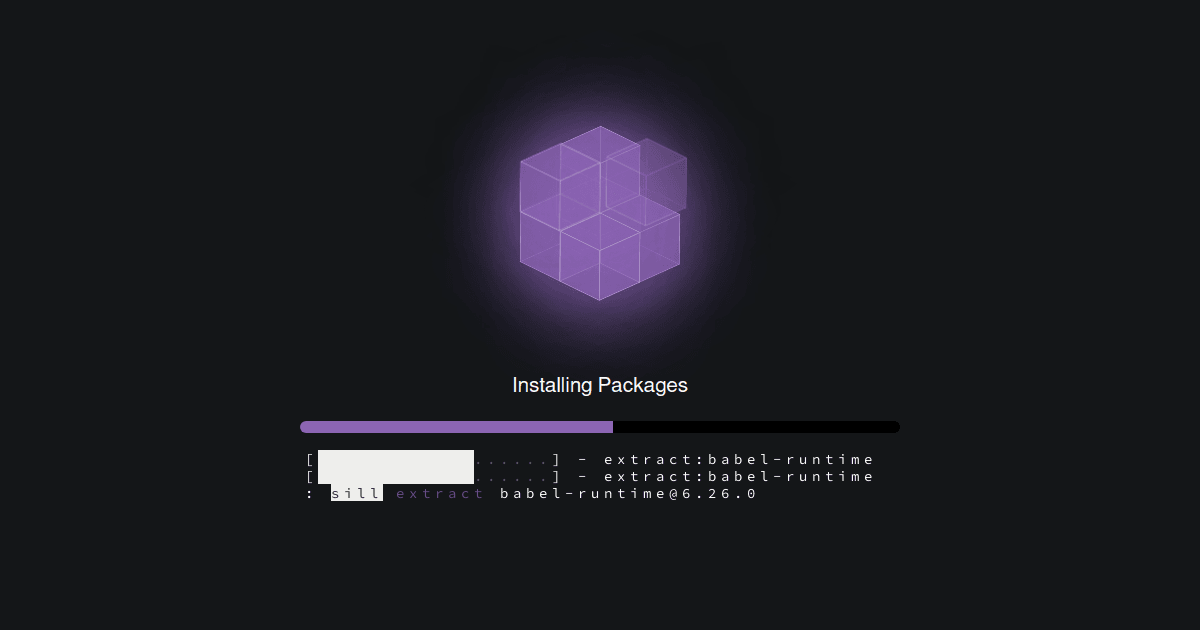Click the remaining dots in first log line

(511, 462)
